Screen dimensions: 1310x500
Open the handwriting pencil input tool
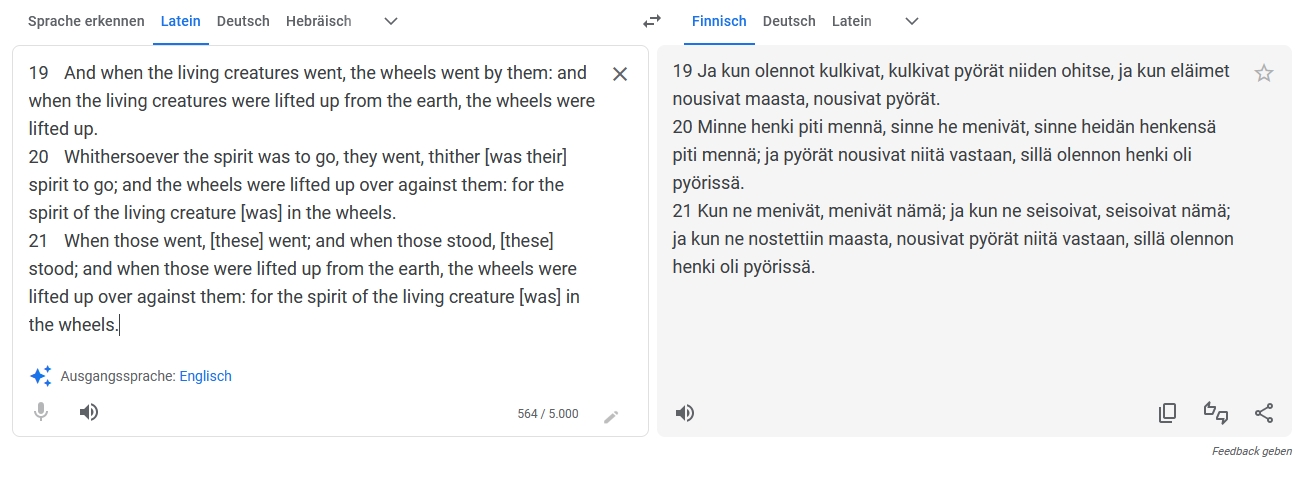(611, 416)
